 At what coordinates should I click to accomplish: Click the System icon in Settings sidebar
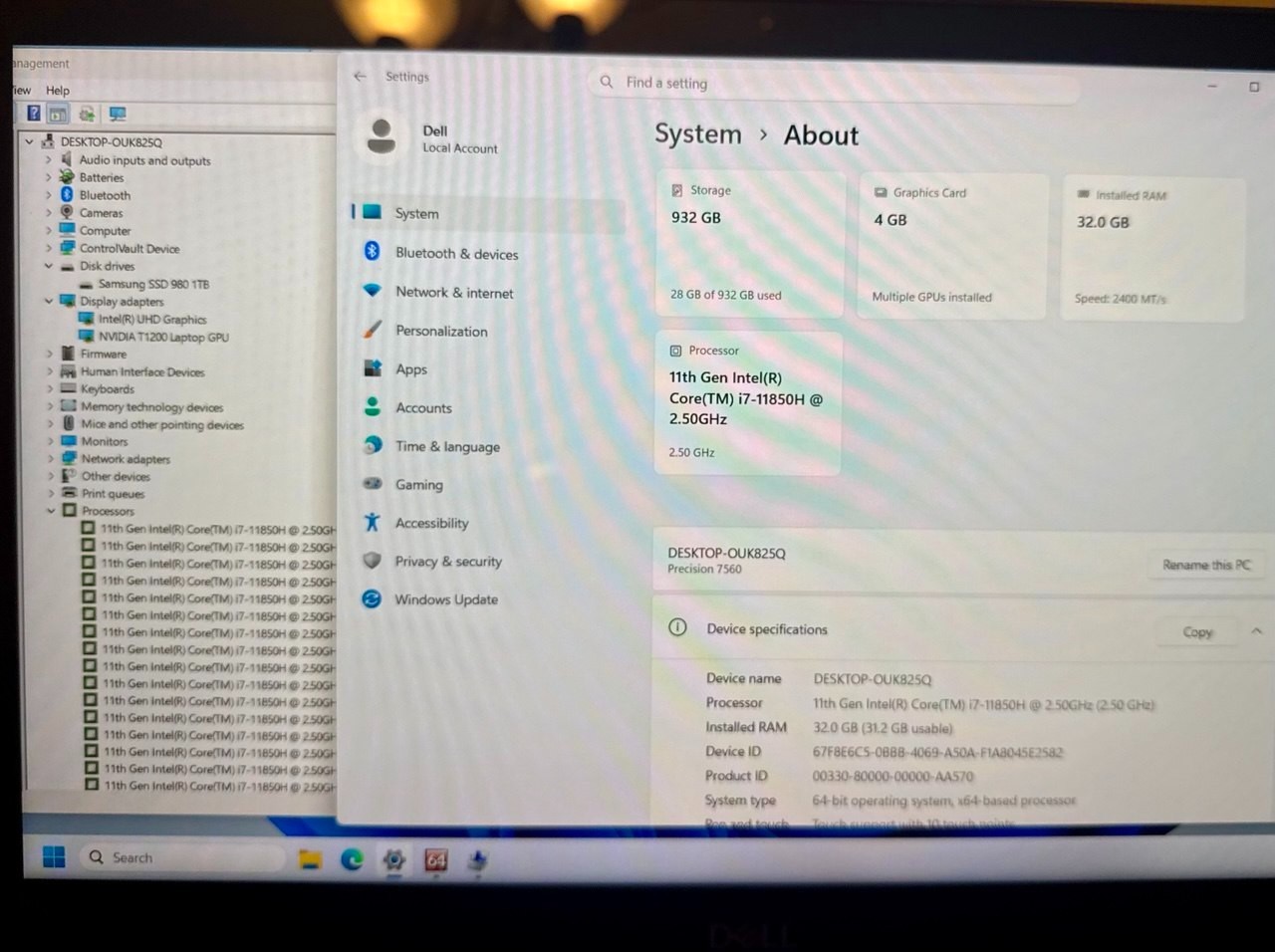point(372,212)
